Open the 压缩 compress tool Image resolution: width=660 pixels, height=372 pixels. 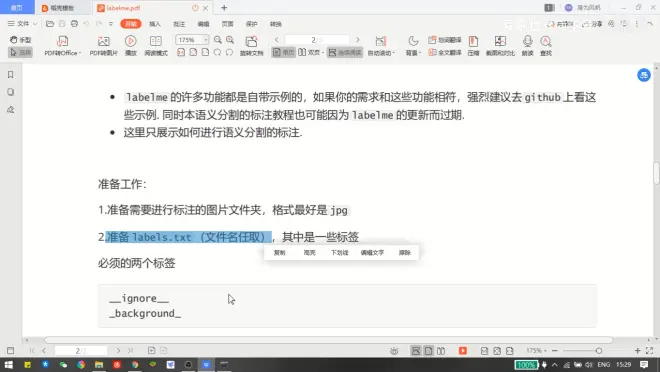click(474, 46)
